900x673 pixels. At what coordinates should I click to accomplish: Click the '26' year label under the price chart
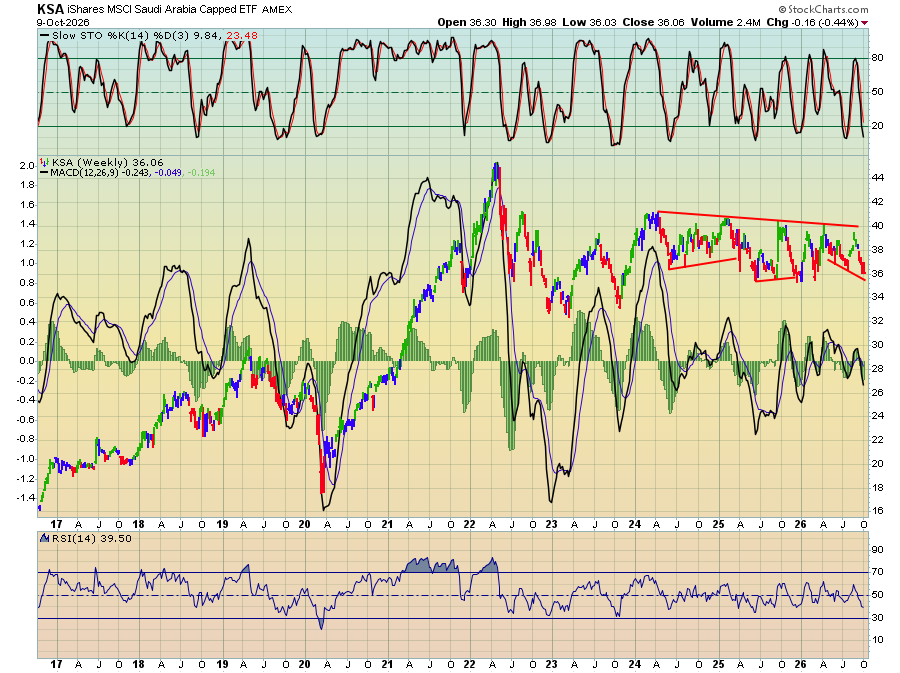[800, 524]
